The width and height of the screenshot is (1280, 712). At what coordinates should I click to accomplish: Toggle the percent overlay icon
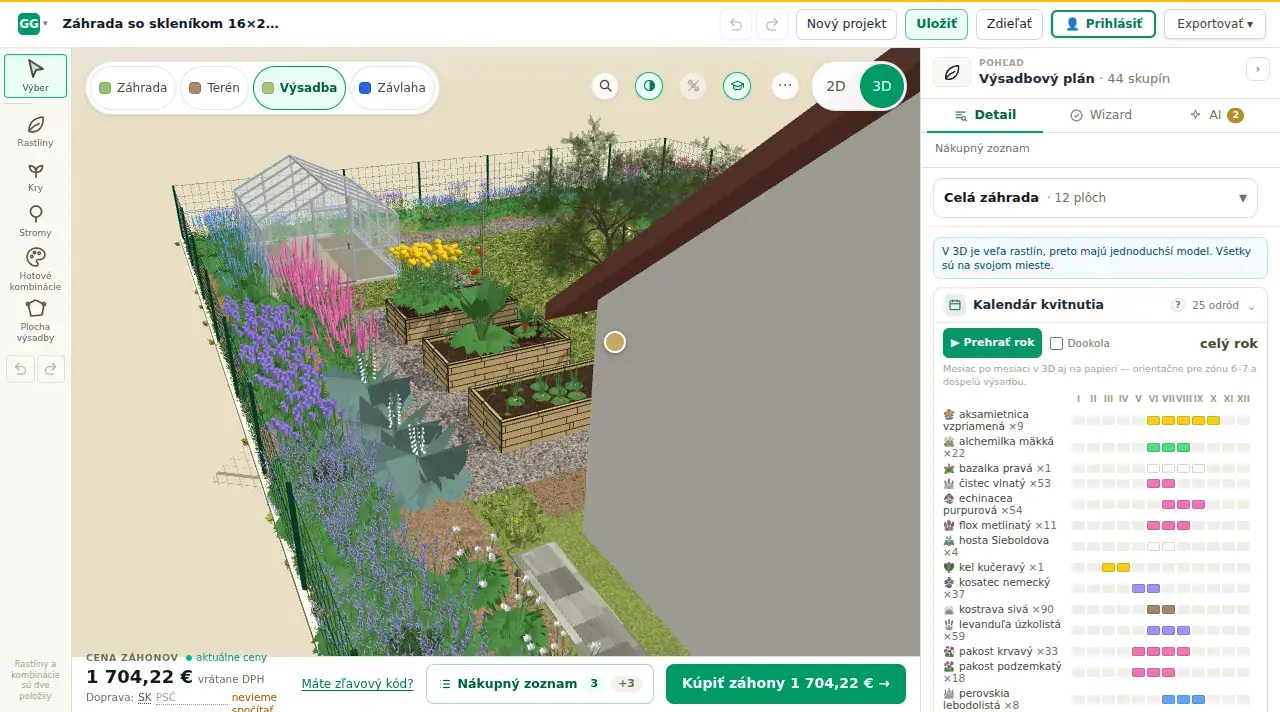(693, 86)
